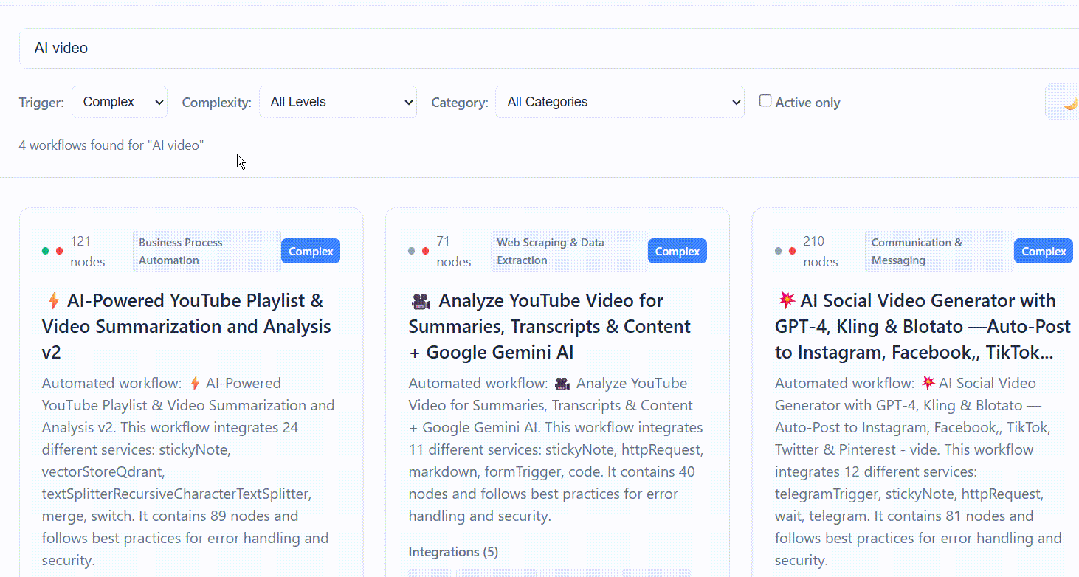Click the Complex badge on the YouTube Playlist card

(310, 251)
